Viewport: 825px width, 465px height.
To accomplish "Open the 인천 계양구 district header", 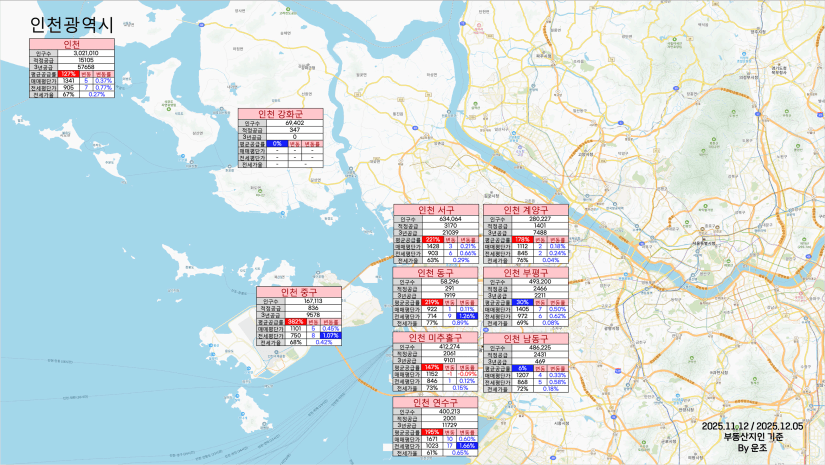I will click(526, 210).
